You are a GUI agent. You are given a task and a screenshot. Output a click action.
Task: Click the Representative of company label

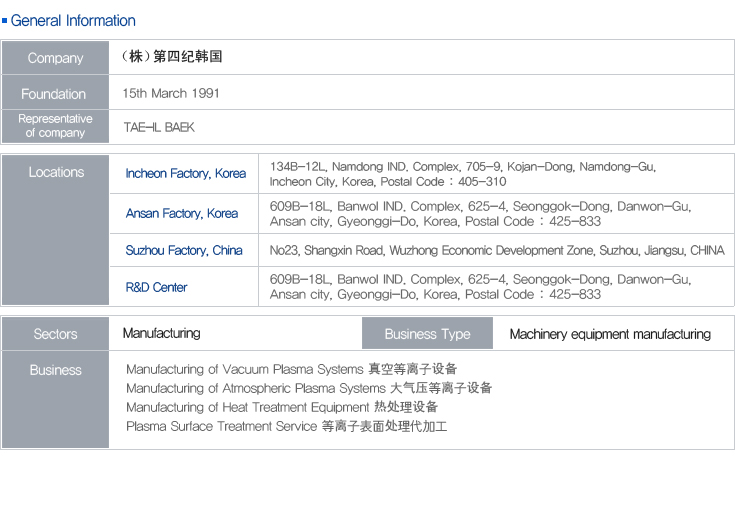tap(55, 126)
